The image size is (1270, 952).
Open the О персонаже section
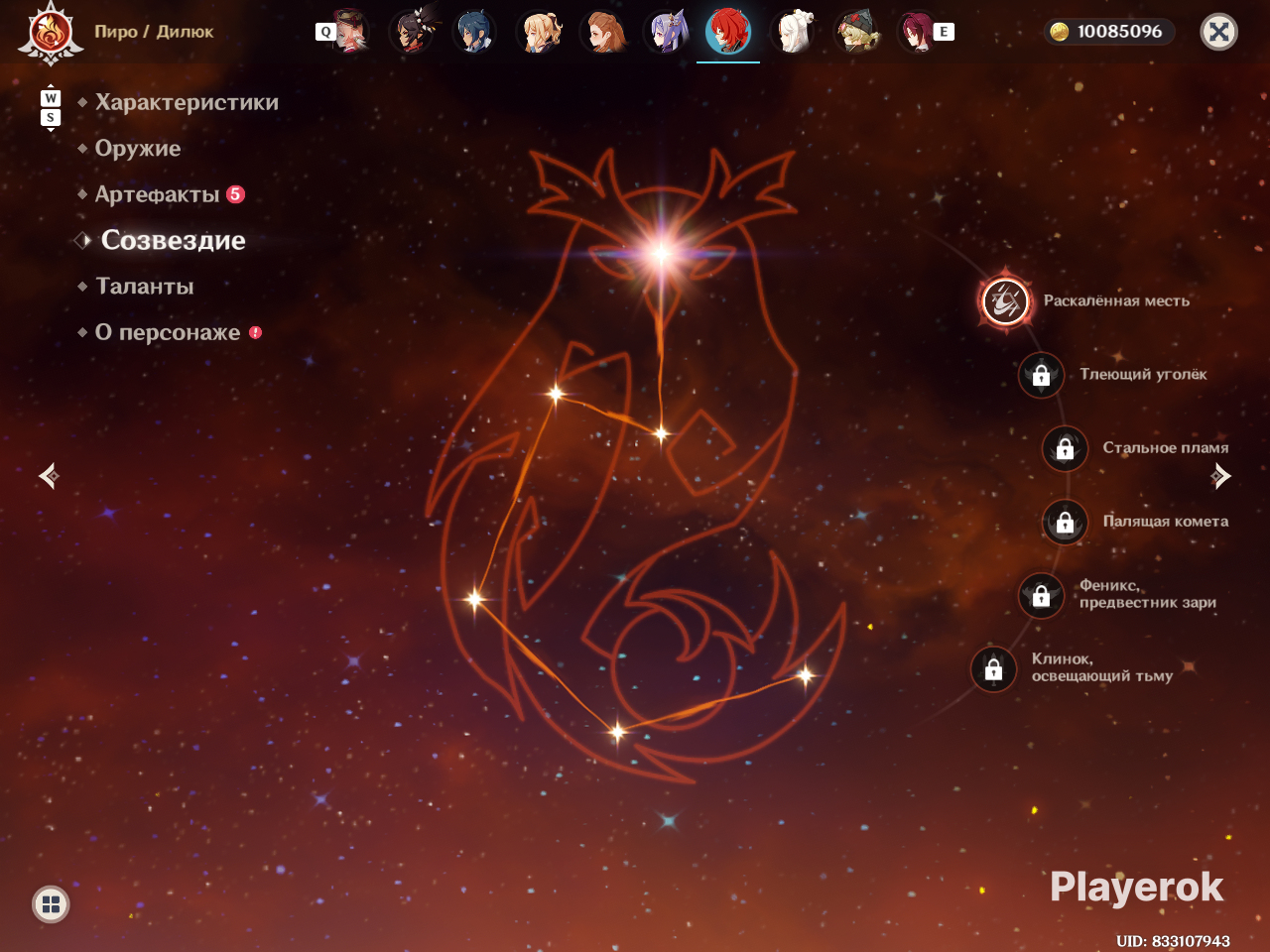point(168,332)
